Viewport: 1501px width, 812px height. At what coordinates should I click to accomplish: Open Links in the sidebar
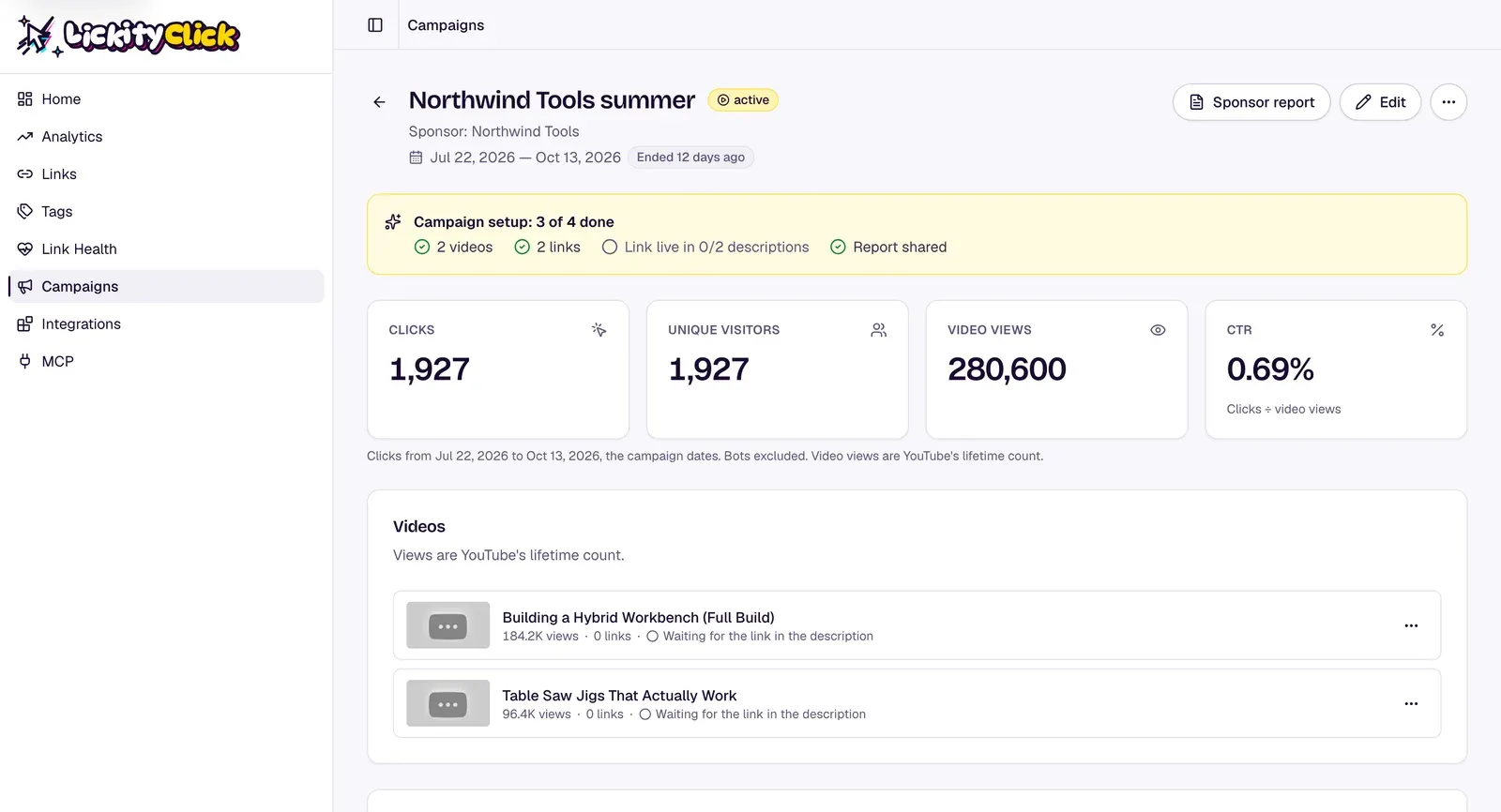coord(166,174)
